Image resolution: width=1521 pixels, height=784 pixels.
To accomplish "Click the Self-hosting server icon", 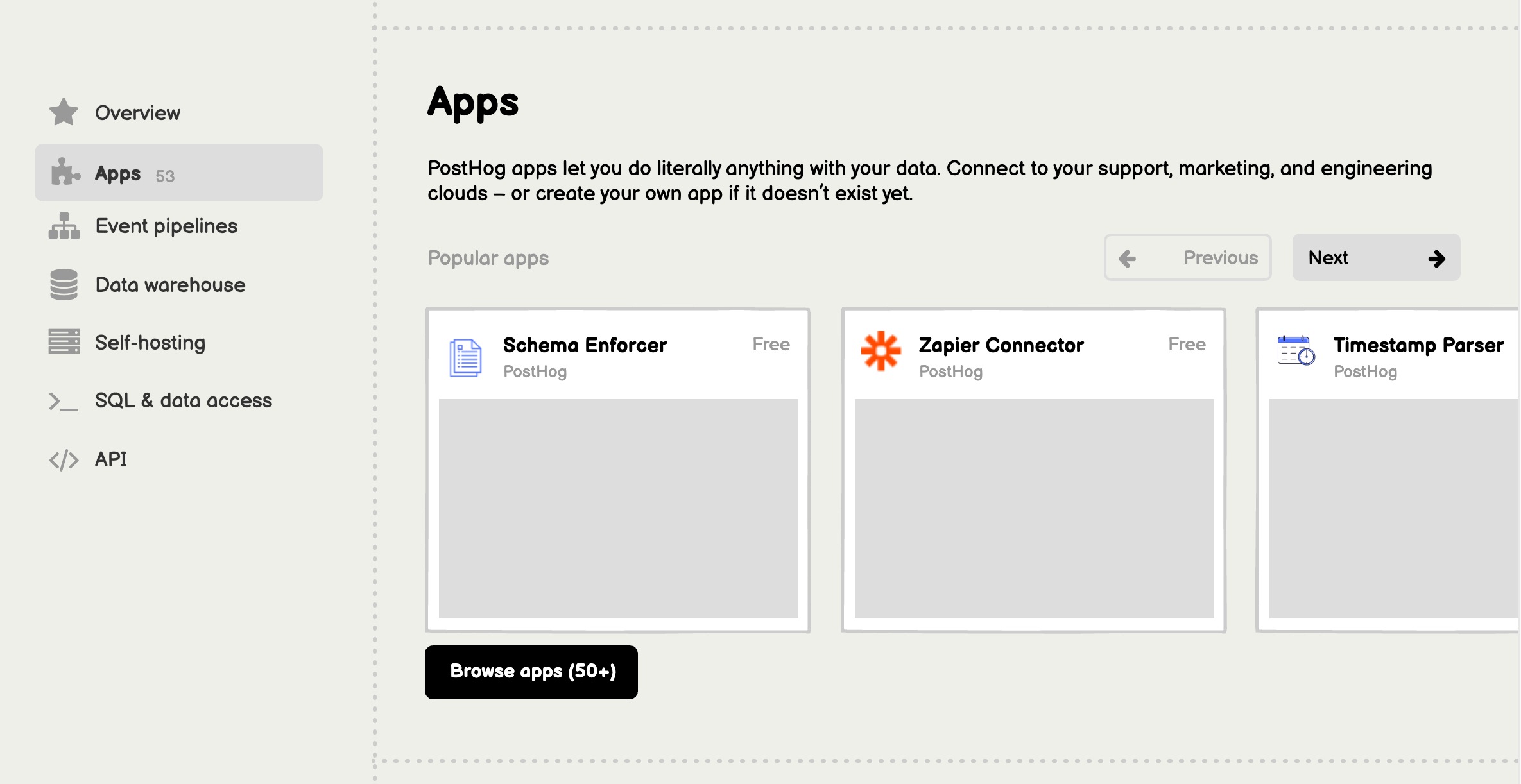I will [64, 341].
